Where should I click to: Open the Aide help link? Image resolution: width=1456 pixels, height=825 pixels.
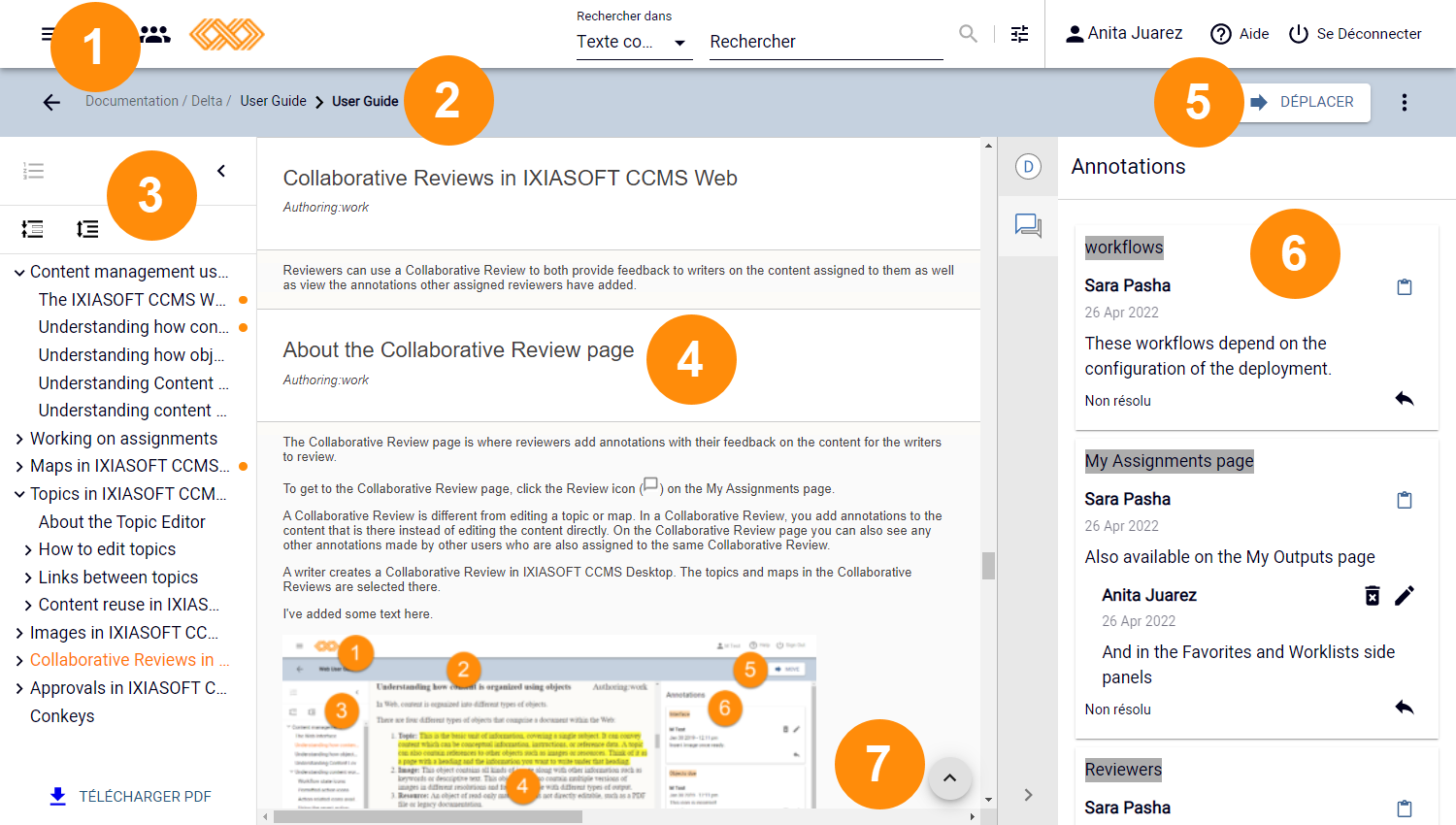pos(1240,34)
